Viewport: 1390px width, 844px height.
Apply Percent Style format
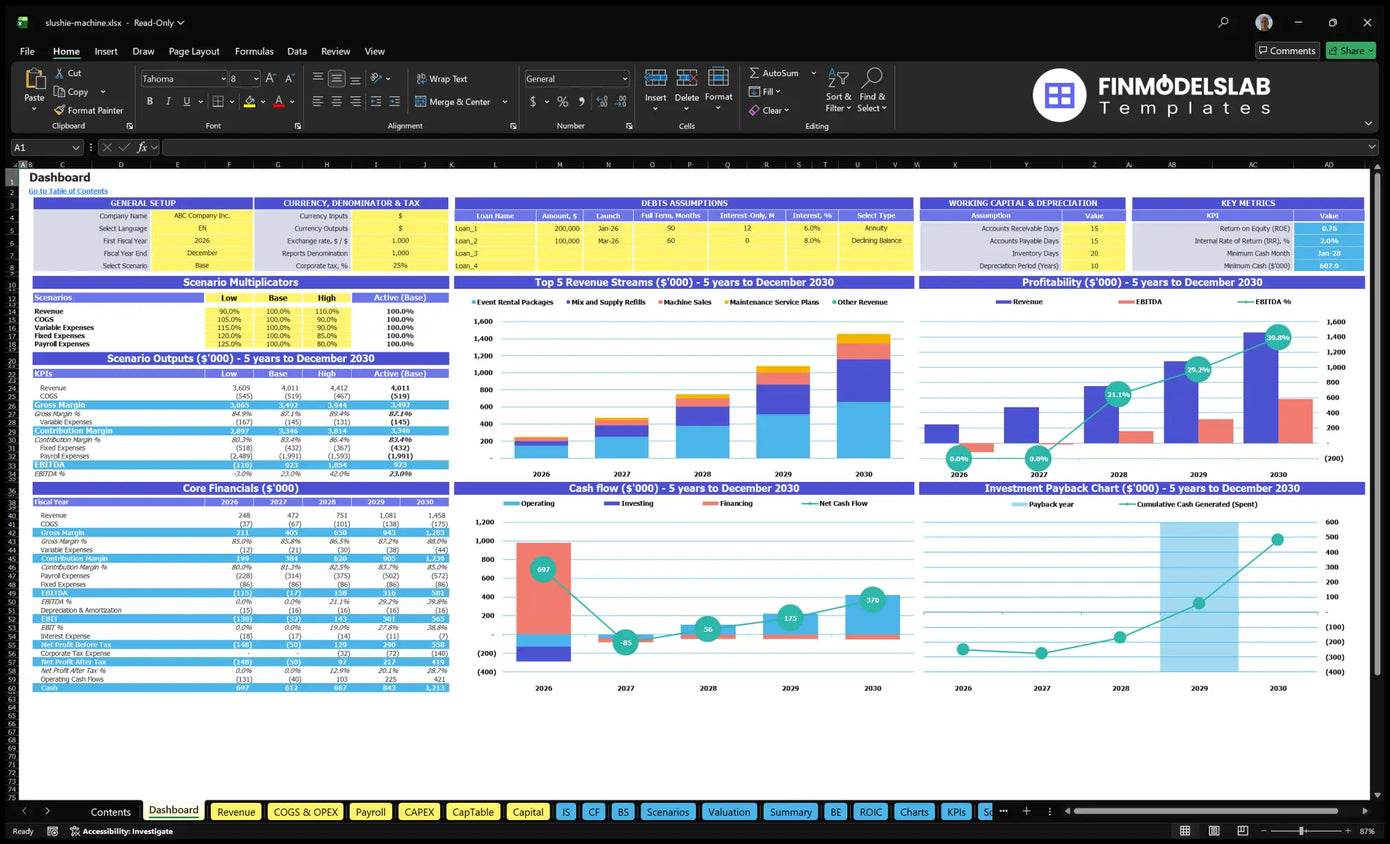click(563, 101)
